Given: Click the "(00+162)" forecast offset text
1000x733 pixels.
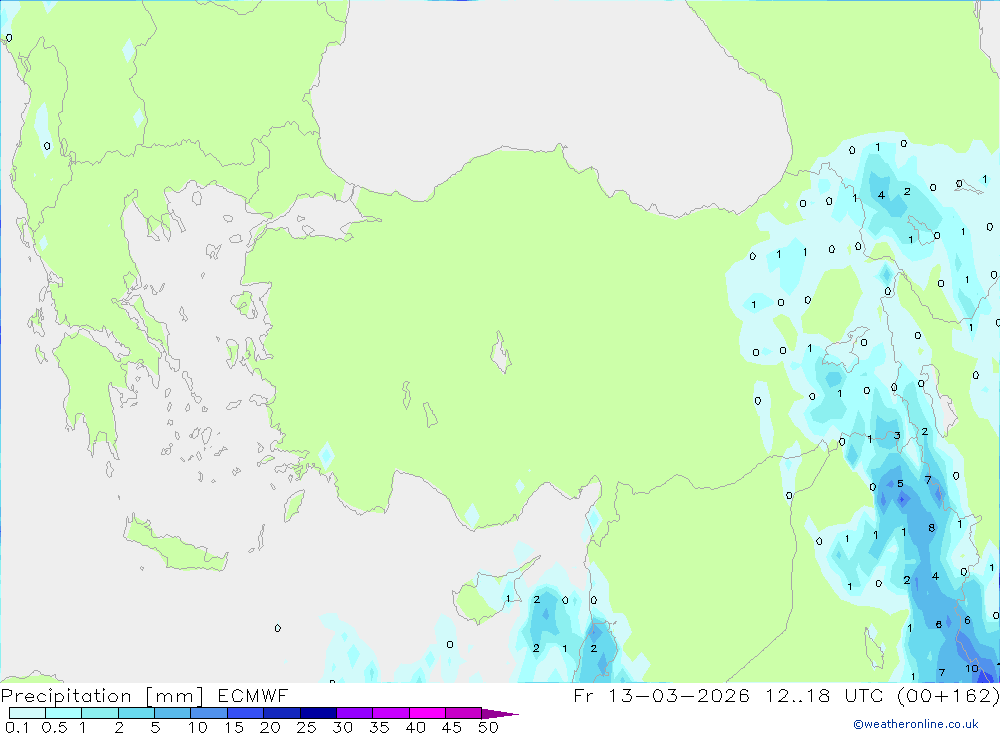Looking at the screenshot, I should 948,695.
